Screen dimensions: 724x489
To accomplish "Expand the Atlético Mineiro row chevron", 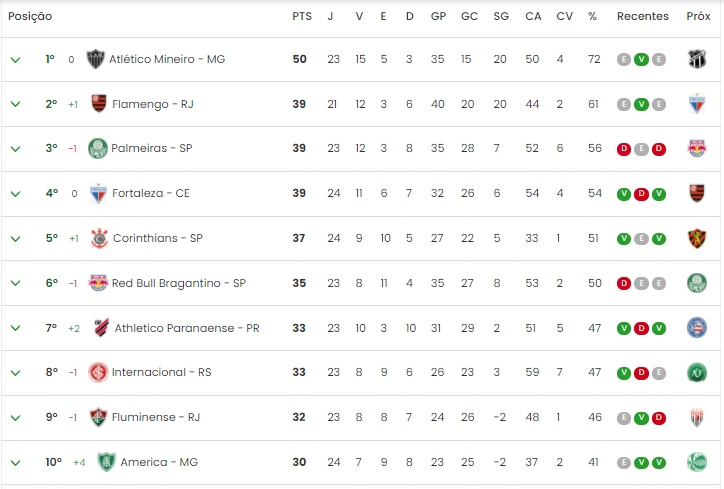I will 15,60.
